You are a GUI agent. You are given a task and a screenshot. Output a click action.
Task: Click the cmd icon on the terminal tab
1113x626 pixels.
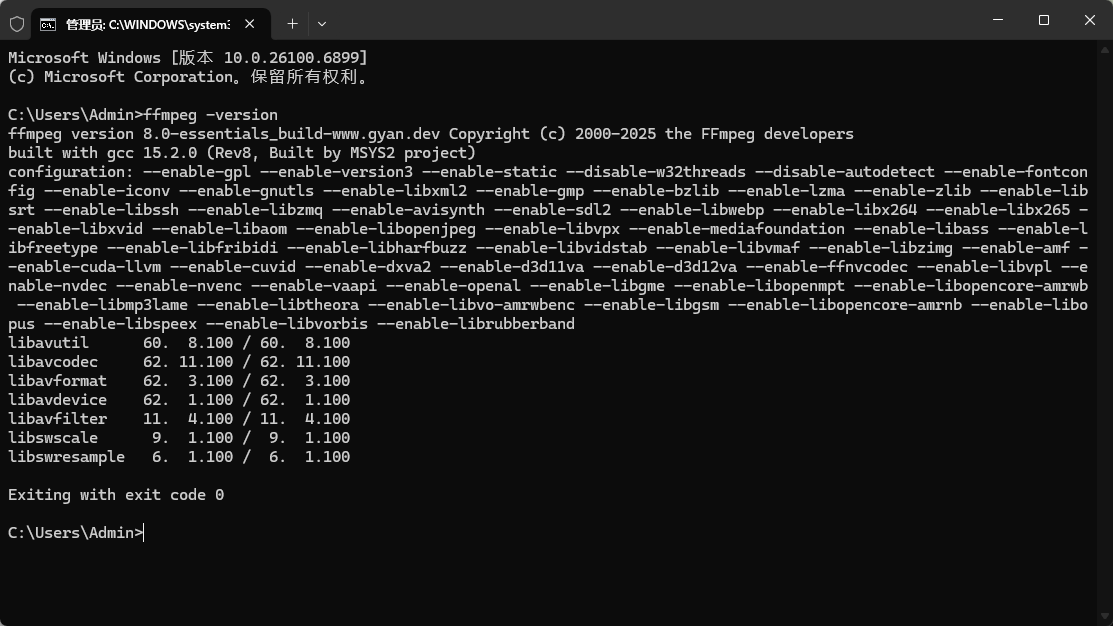(x=48, y=23)
